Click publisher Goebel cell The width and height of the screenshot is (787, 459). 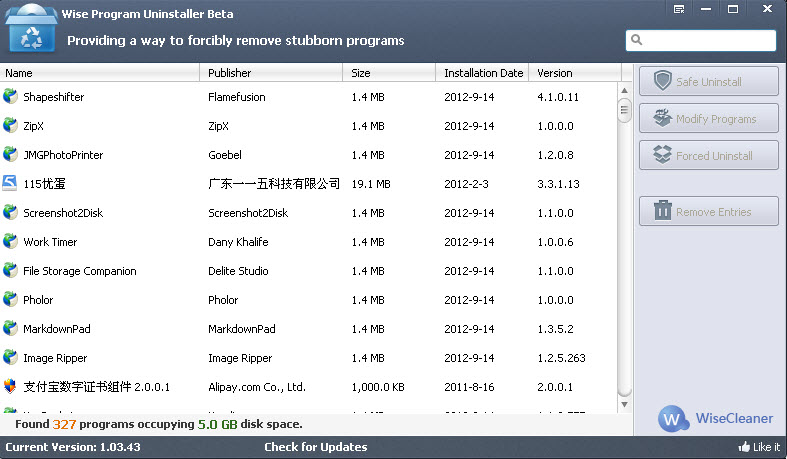[225, 155]
